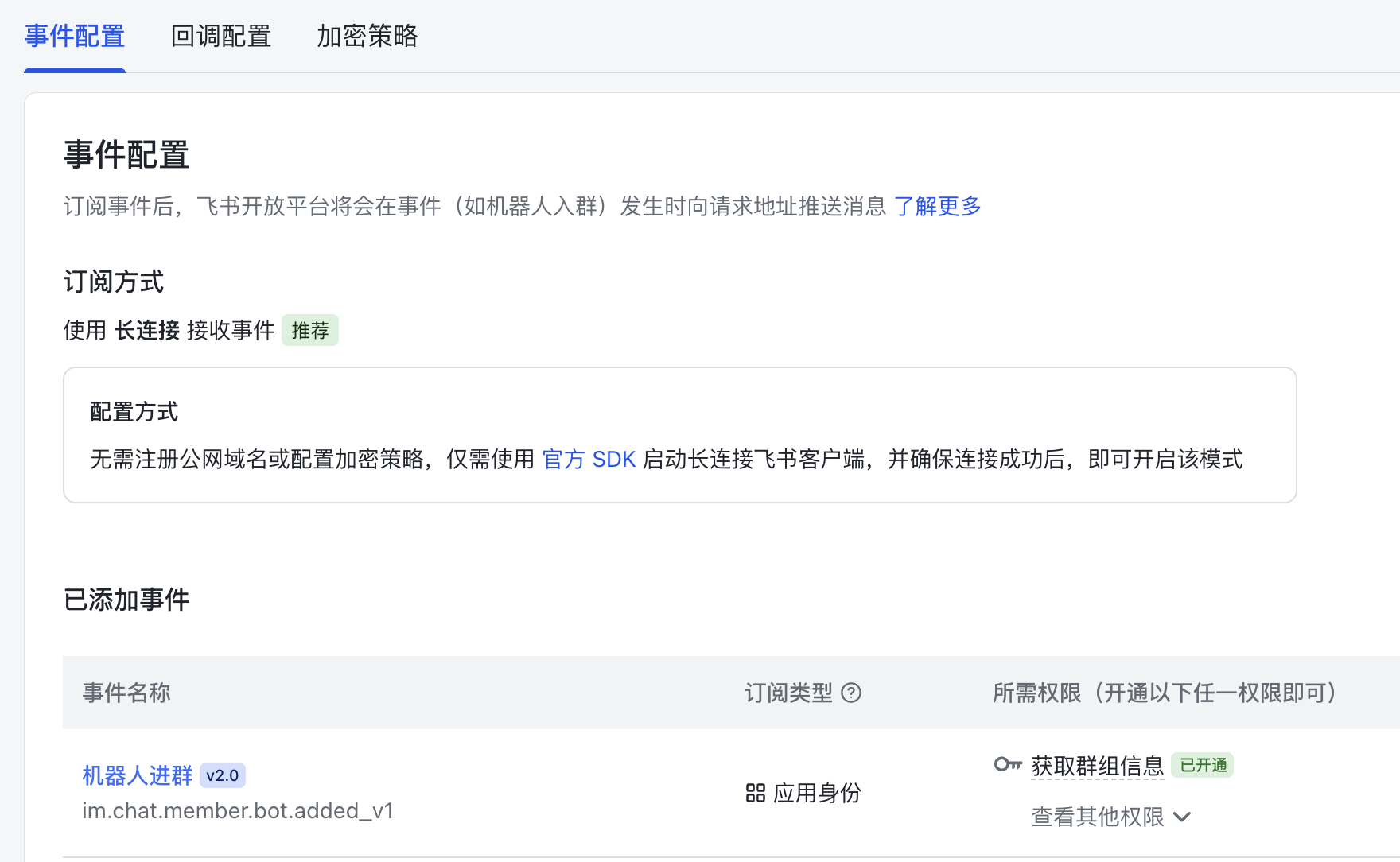Click the 已添加事件 section heading

coord(126,600)
